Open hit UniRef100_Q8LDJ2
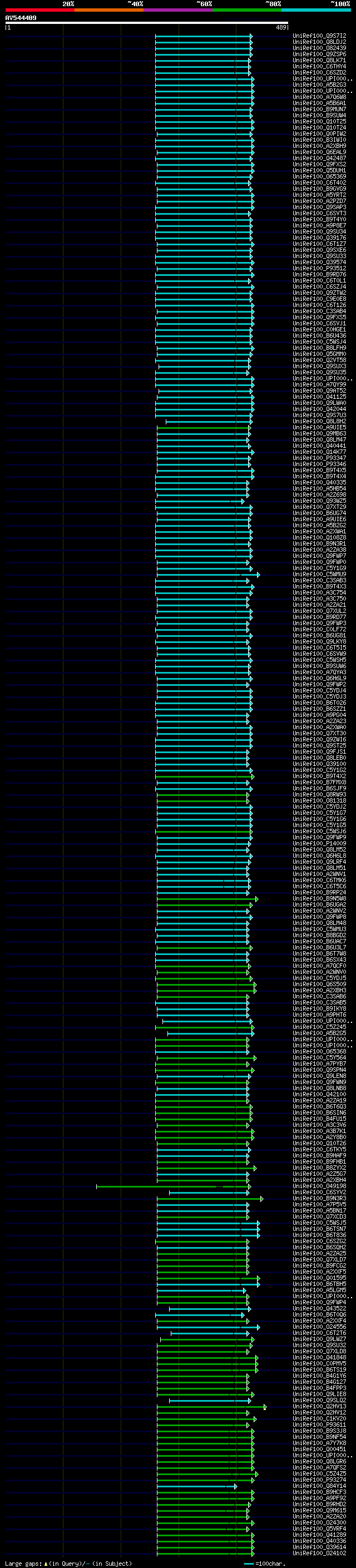The width and height of the screenshot is (356, 1568). [x=319, y=42]
